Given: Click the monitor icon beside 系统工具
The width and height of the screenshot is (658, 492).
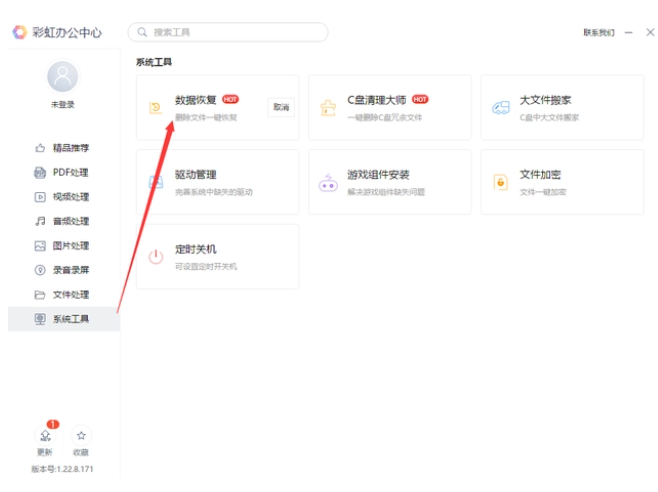Looking at the screenshot, I should point(40,319).
